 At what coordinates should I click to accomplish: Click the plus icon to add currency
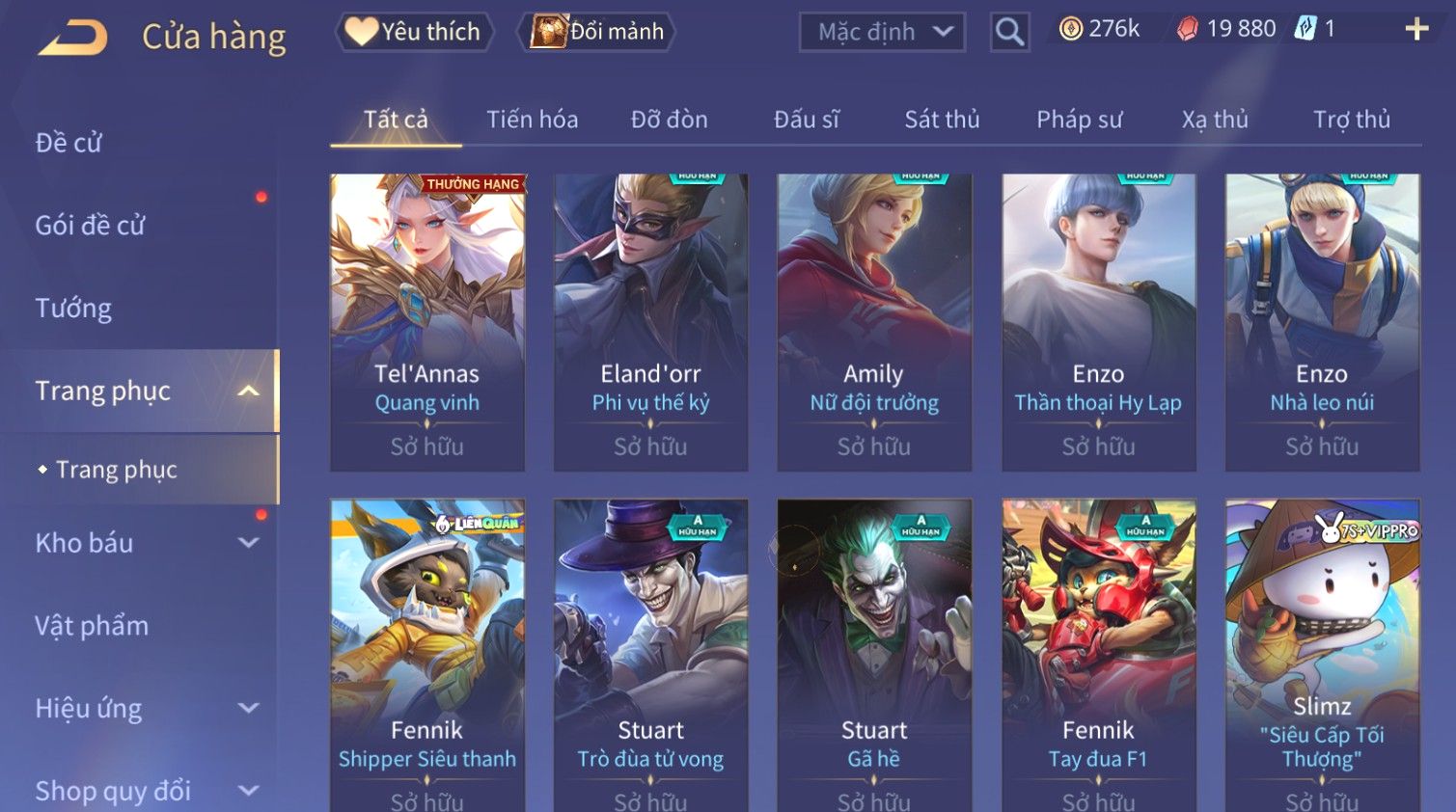pos(1416,29)
